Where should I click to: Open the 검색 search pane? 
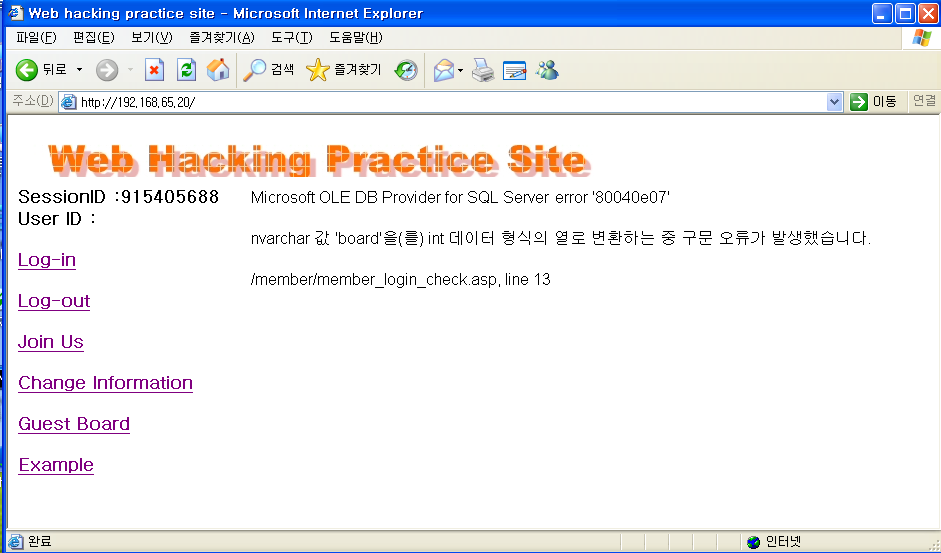pyautogui.click(x=268, y=70)
